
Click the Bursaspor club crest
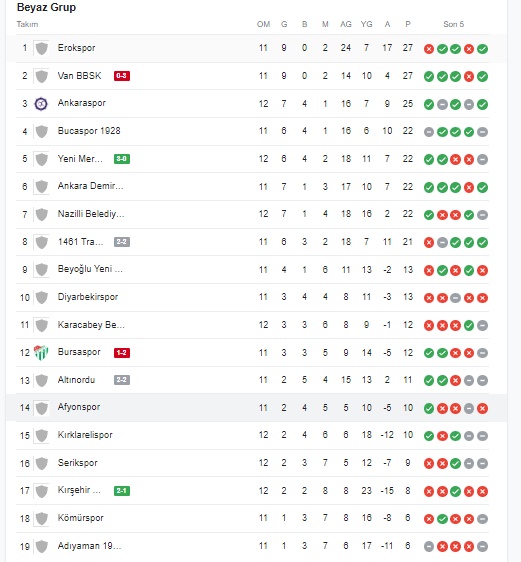click(x=41, y=353)
